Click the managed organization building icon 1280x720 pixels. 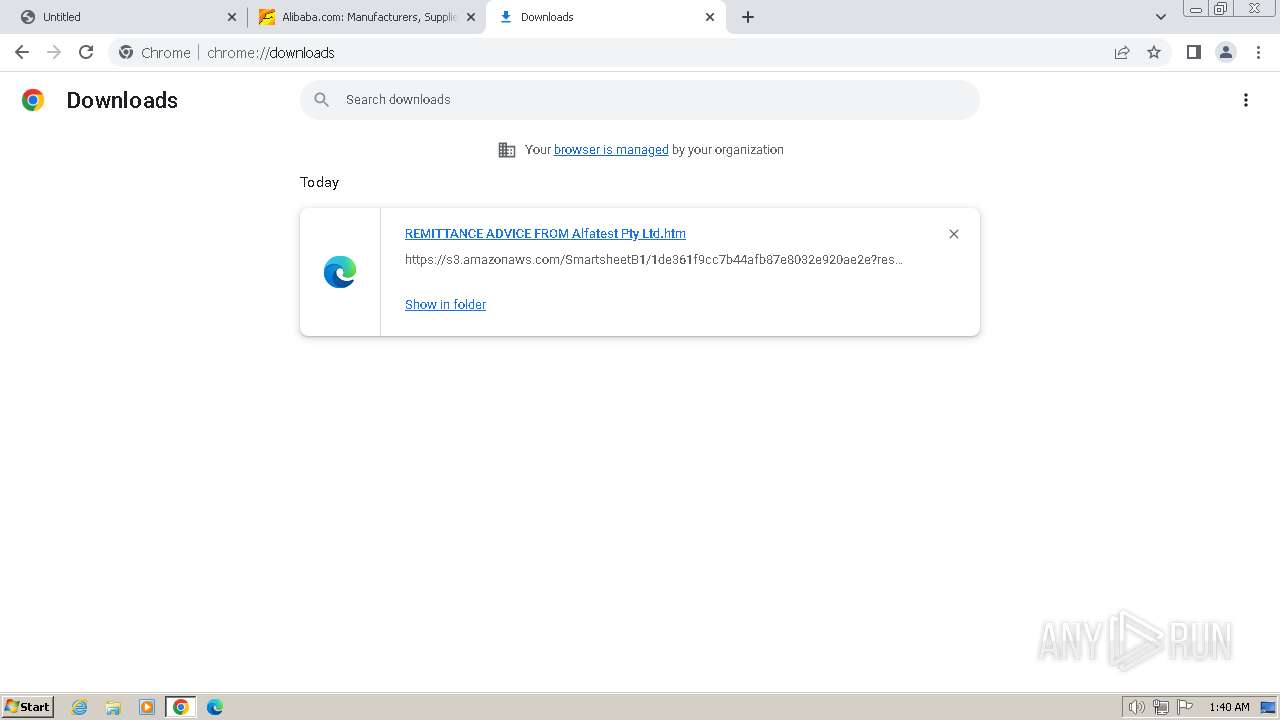pos(507,150)
